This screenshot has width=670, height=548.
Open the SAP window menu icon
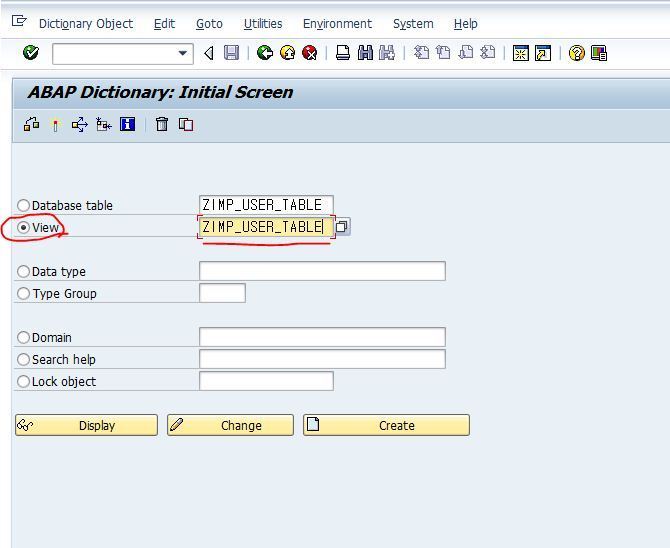[x=19, y=21]
